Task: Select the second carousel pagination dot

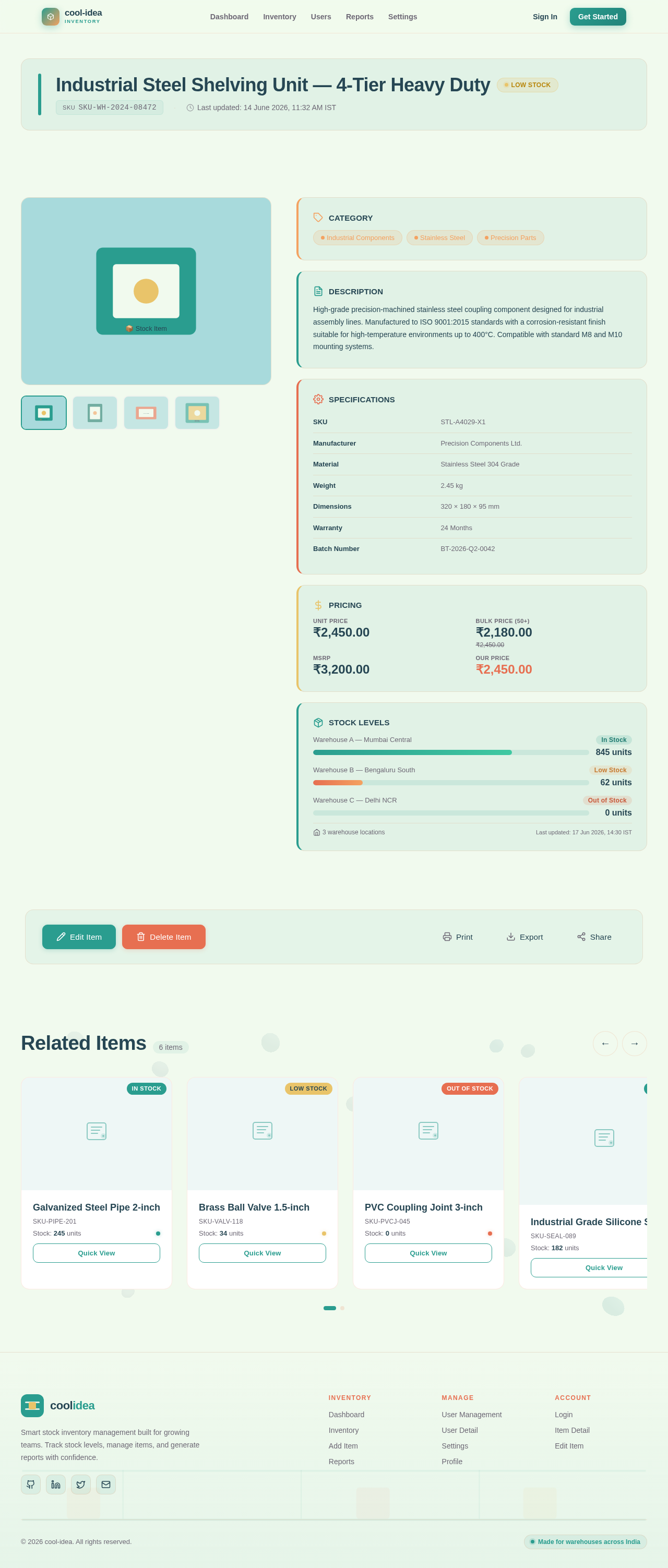Action: click(342, 1308)
